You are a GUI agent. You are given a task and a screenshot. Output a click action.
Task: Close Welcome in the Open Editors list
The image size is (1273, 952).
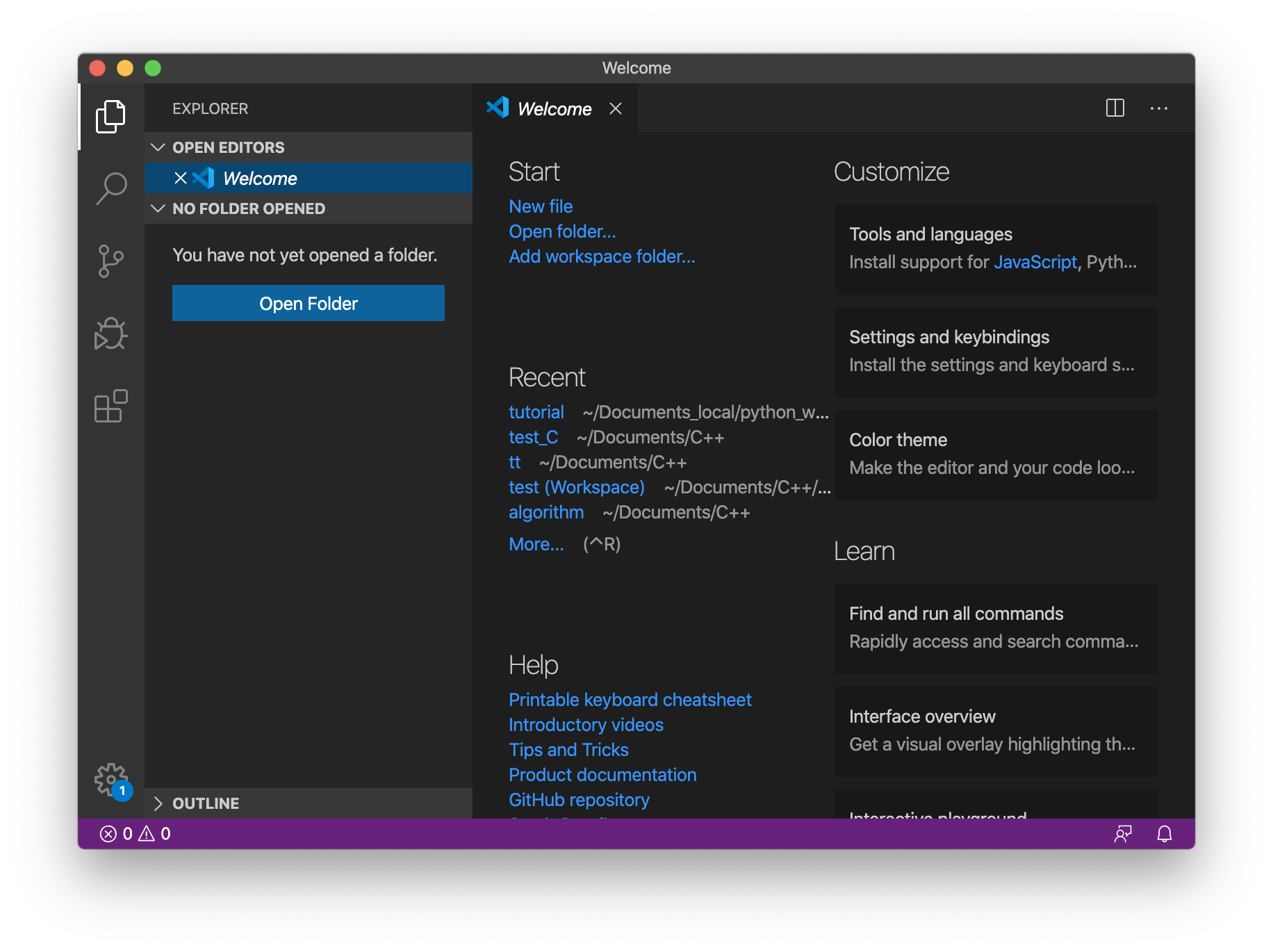[181, 178]
